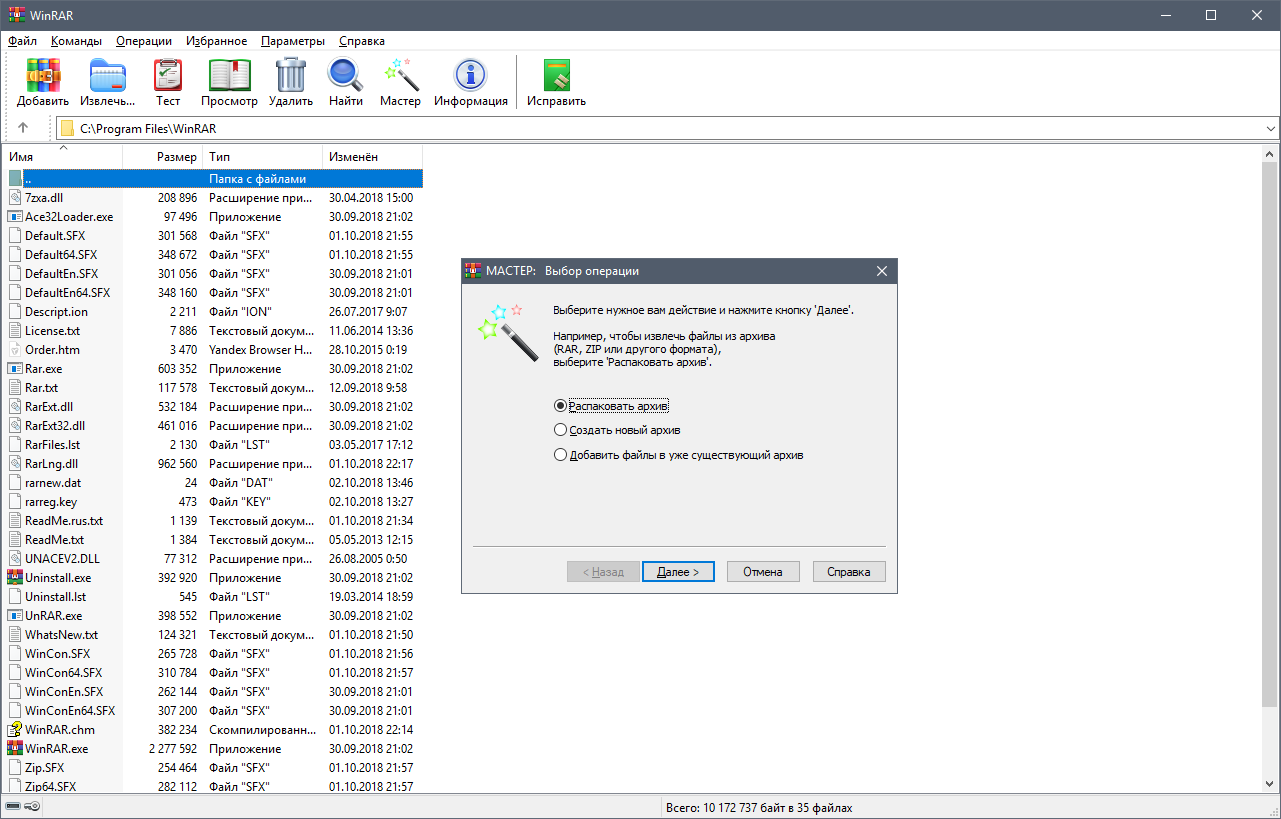Launch the Мастер wizard wand icon
Viewport: 1281px width, 819px height.
[x=400, y=76]
